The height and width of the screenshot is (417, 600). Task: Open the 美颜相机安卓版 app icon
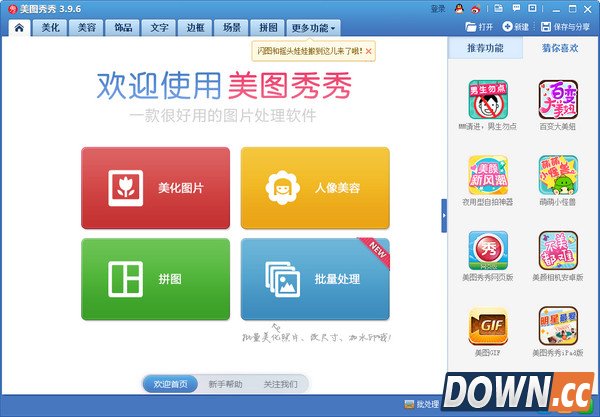click(x=558, y=250)
